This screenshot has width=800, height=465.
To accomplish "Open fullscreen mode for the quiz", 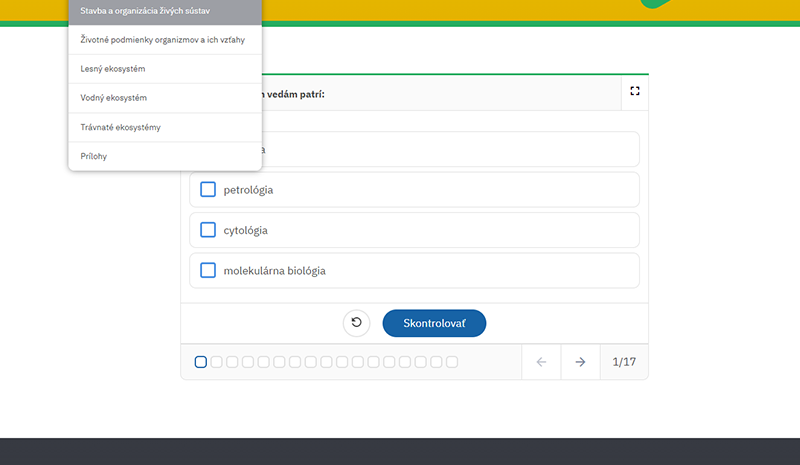I will coord(635,91).
